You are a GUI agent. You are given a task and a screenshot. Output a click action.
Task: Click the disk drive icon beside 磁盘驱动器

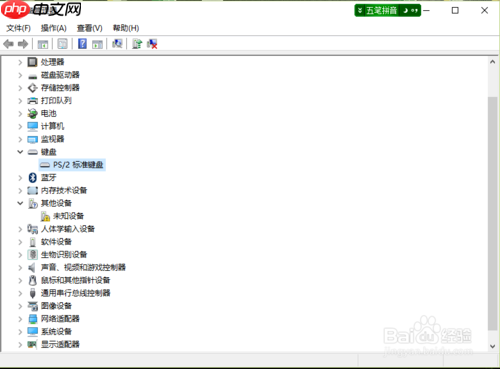32,76
